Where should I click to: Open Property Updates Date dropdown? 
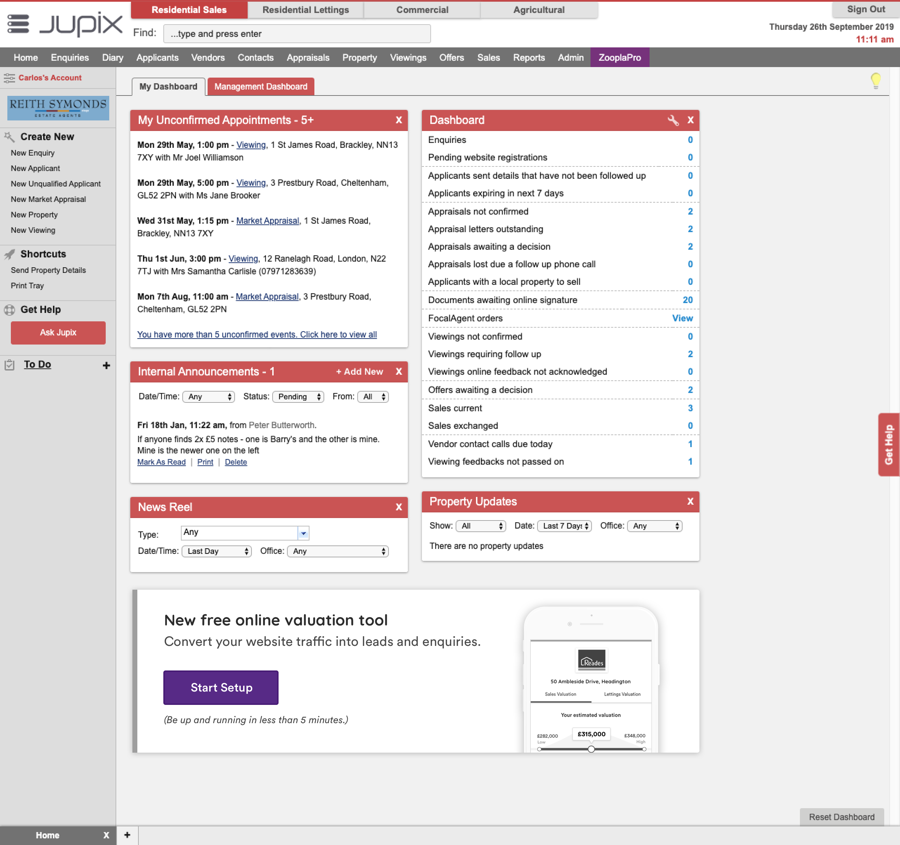point(565,526)
